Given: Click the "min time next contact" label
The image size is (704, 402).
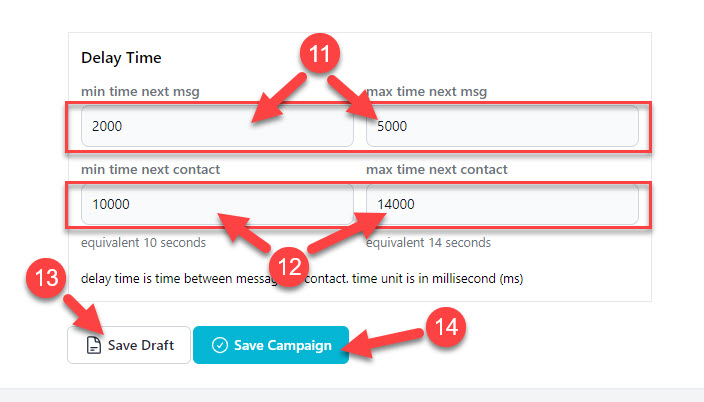Looking at the screenshot, I should click(150, 169).
